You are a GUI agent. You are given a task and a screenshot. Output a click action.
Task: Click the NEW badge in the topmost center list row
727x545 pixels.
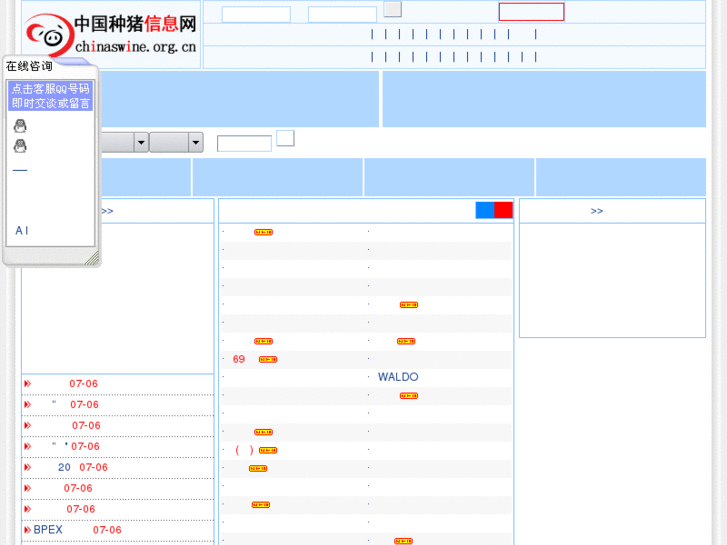click(x=263, y=232)
